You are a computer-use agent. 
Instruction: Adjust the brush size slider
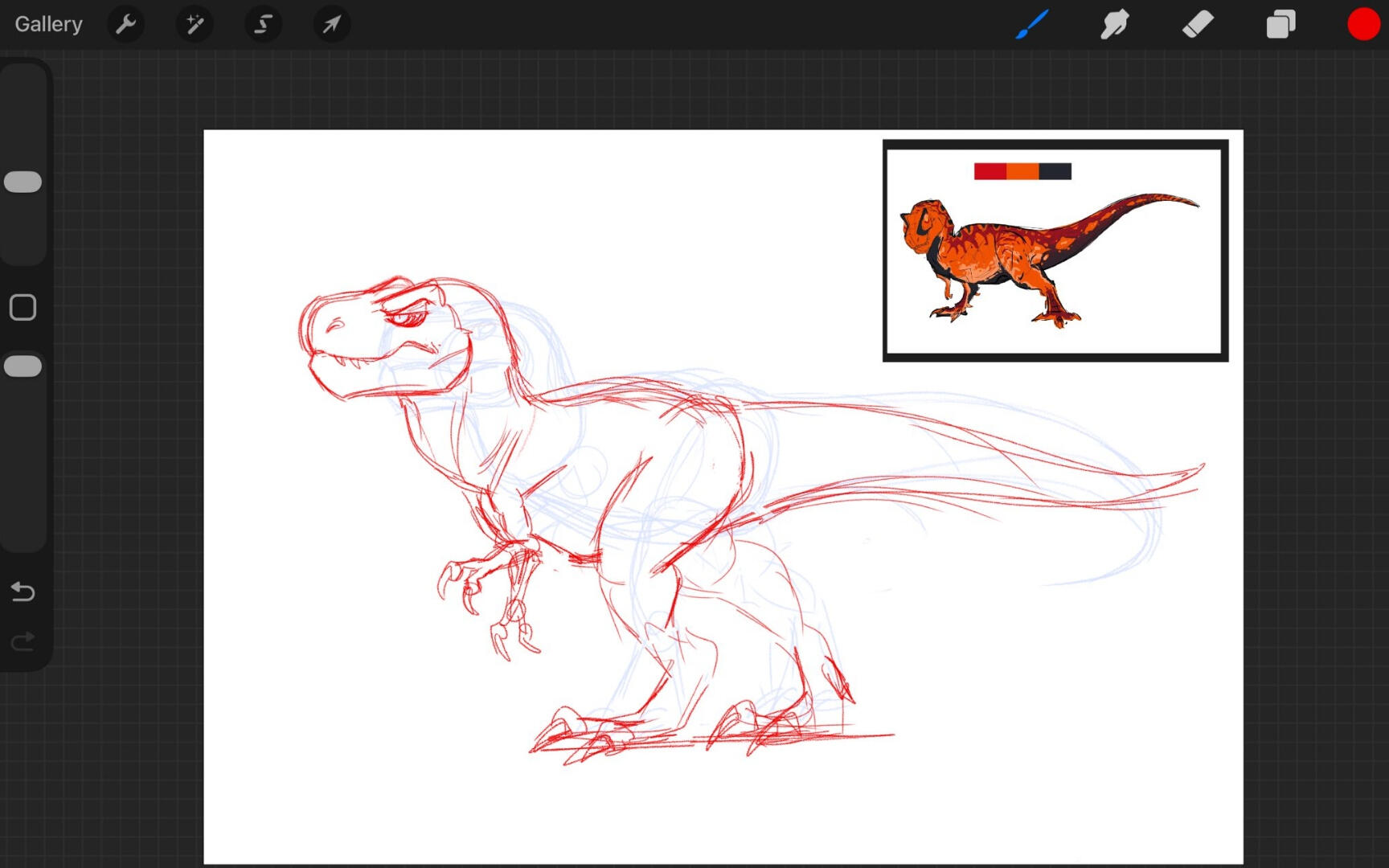tap(23, 181)
